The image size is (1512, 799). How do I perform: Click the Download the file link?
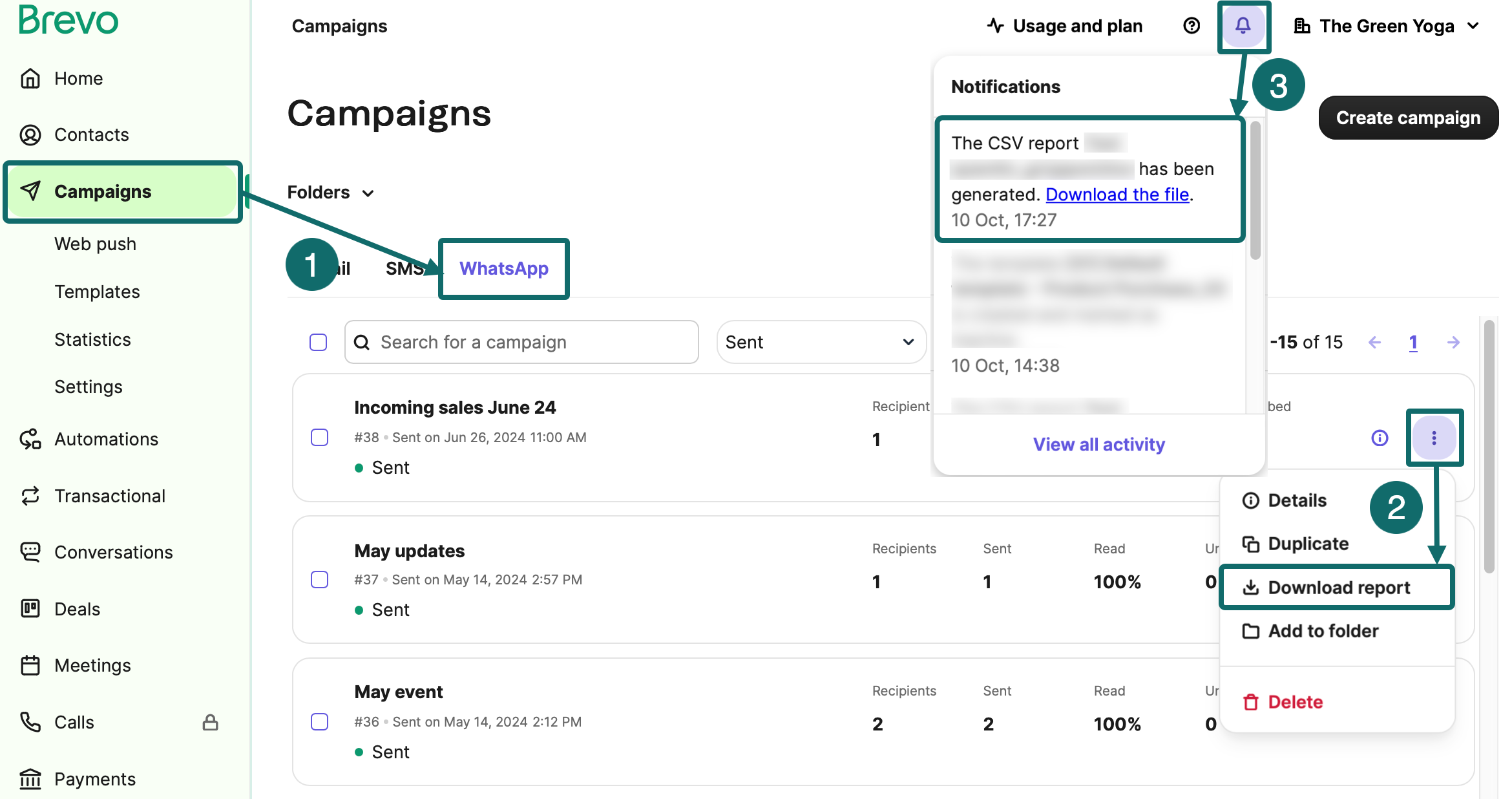(1117, 195)
